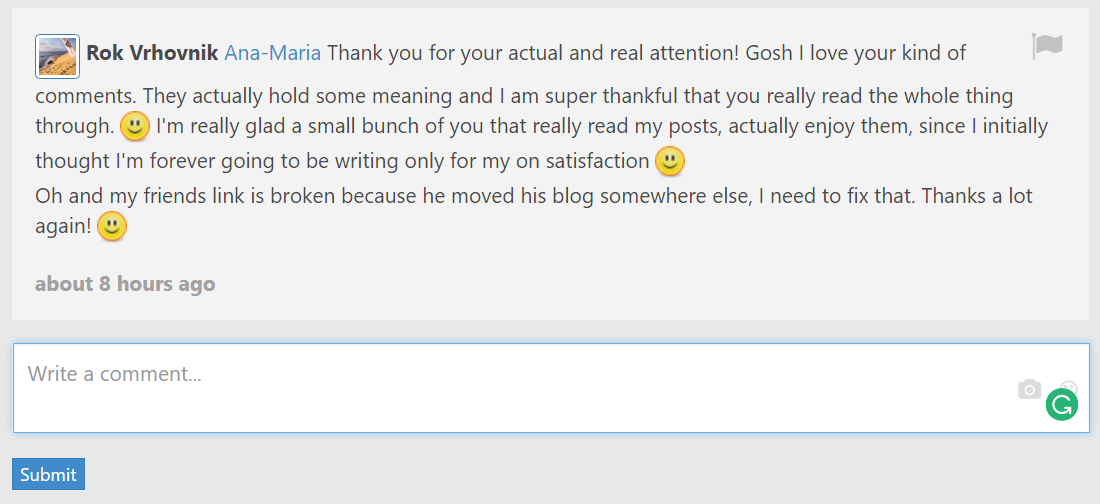1100x504 pixels.
Task: Click the smiley emoji after "through."
Action: pos(135,127)
